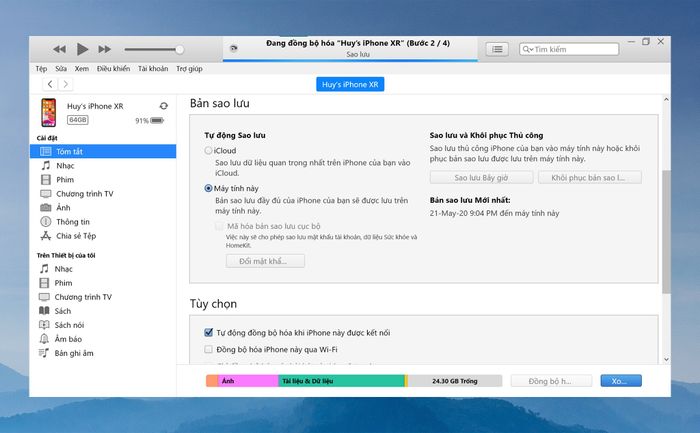The height and width of the screenshot is (433, 700).
Task: Open the Điều khiển menu
Action: point(113,68)
